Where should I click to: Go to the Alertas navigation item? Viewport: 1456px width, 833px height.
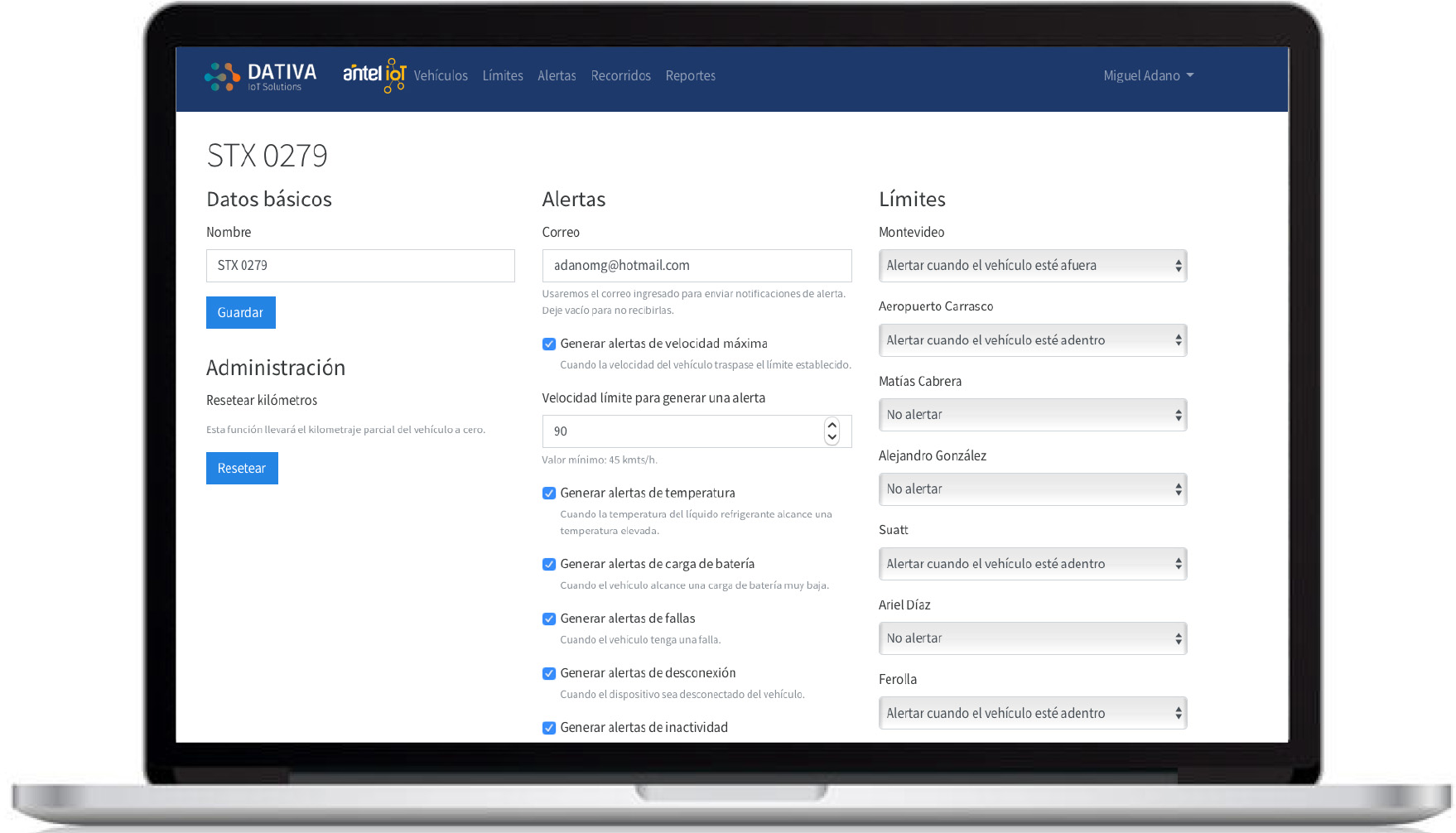557,75
